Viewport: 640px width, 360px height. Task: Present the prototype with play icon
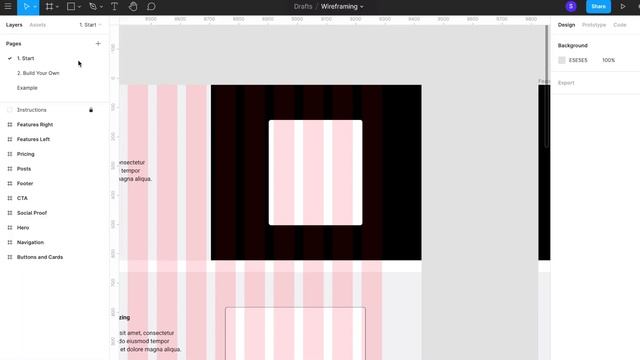click(x=623, y=7)
